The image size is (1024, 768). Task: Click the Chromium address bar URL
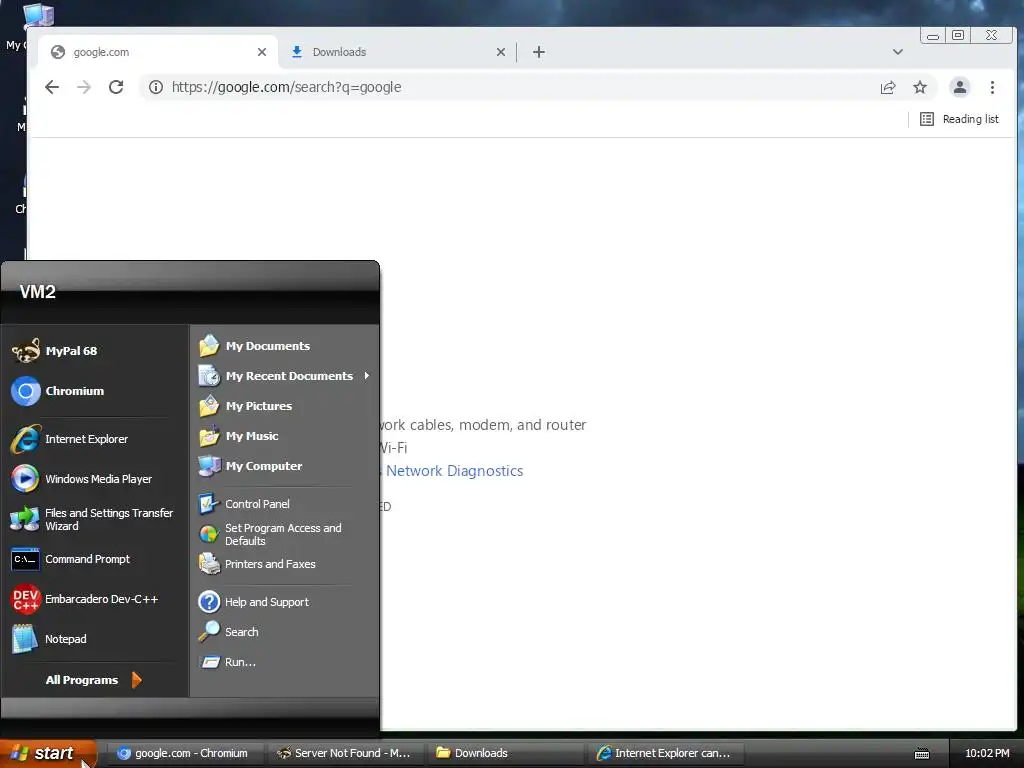click(x=286, y=87)
